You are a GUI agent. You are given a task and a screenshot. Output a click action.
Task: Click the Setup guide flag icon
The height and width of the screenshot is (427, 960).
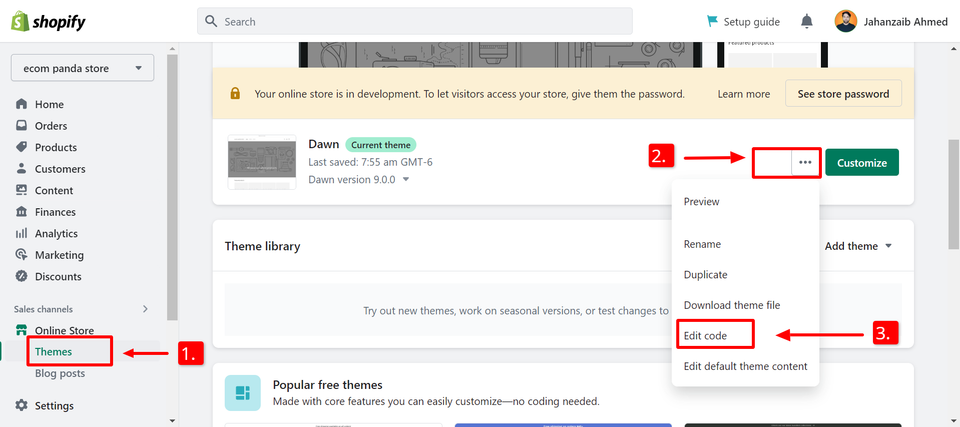click(x=712, y=21)
